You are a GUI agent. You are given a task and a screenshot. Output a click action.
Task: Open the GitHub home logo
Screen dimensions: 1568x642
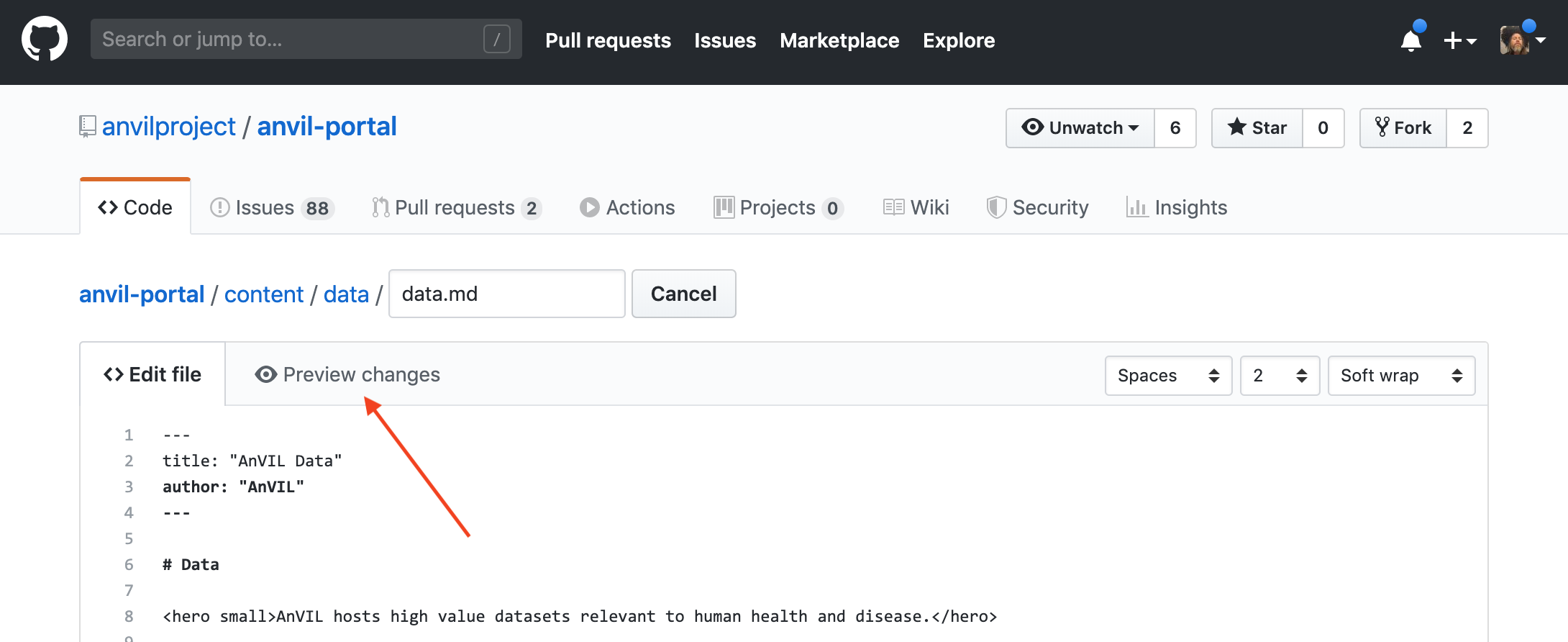pos(45,40)
